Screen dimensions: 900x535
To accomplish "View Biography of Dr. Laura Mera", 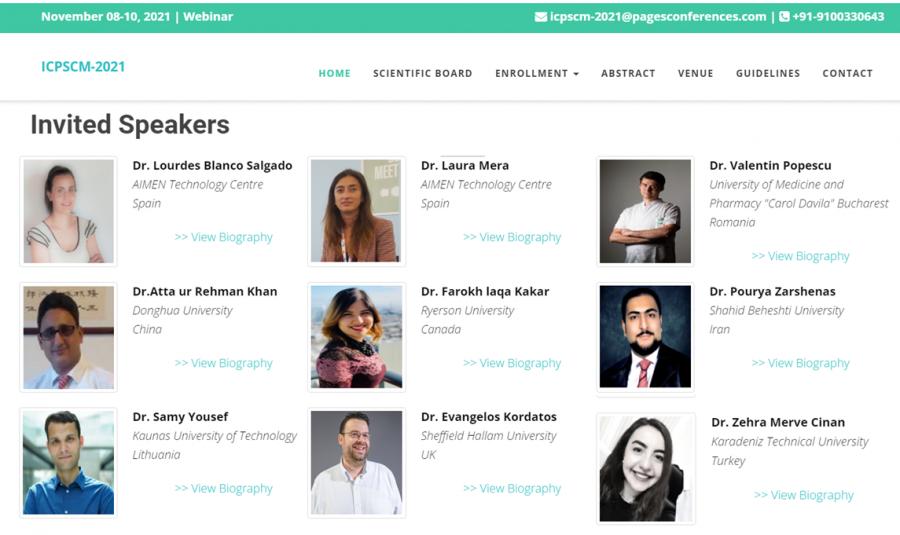I will pyautogui.click(x=512, y=237).
